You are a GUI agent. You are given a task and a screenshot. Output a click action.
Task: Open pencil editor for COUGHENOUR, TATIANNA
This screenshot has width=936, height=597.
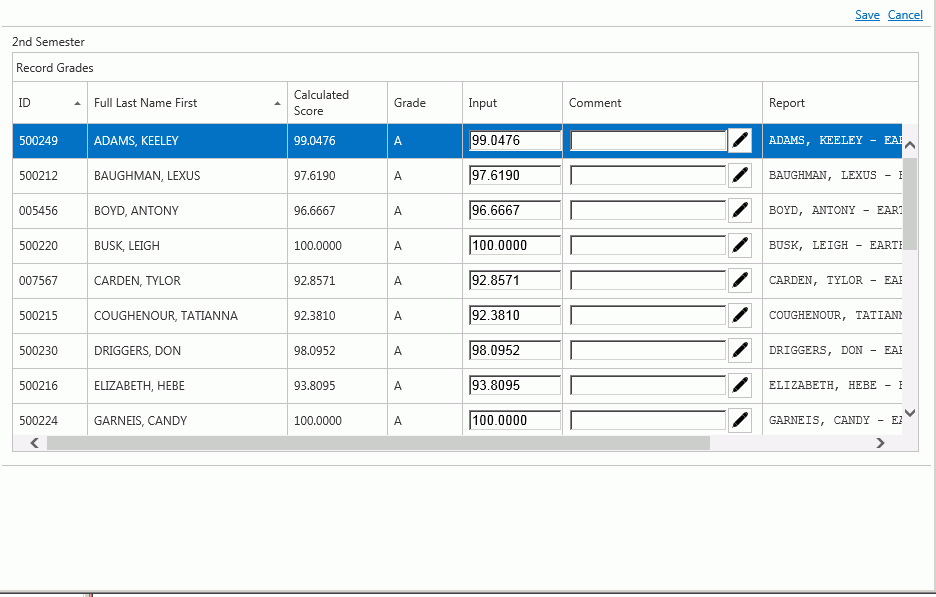click(x=740, y=316)
